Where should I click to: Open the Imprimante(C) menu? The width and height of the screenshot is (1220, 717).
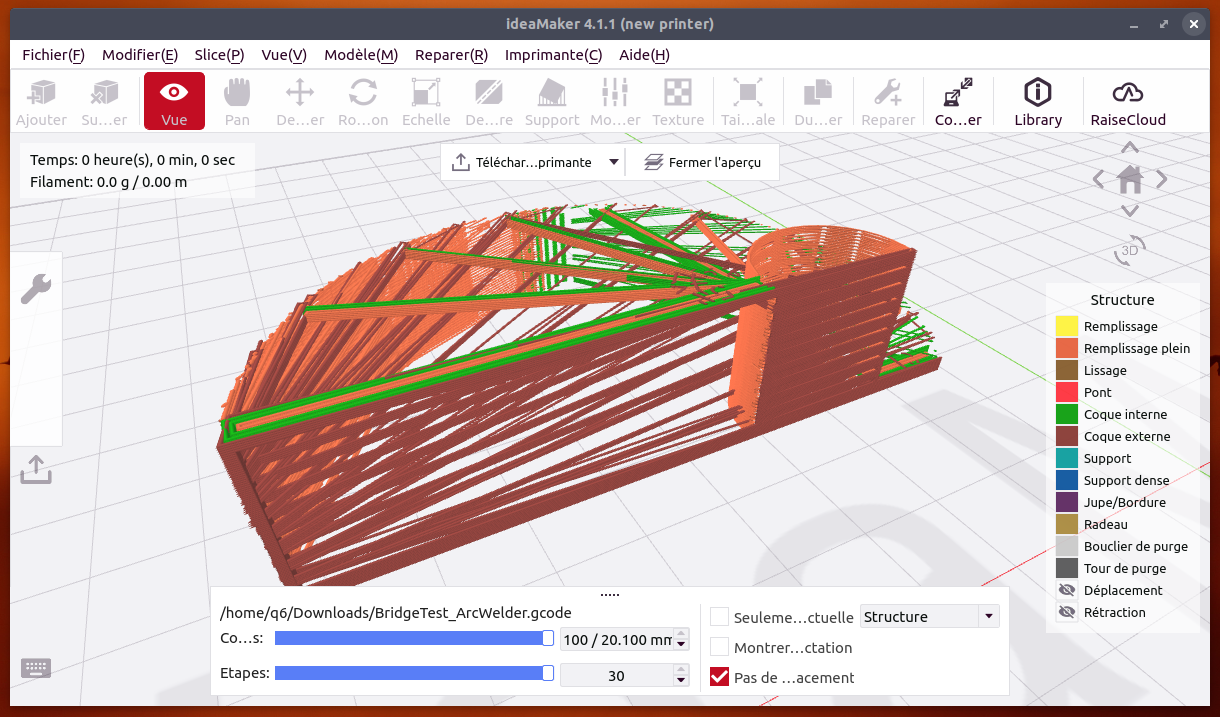[x=553, y=55]
